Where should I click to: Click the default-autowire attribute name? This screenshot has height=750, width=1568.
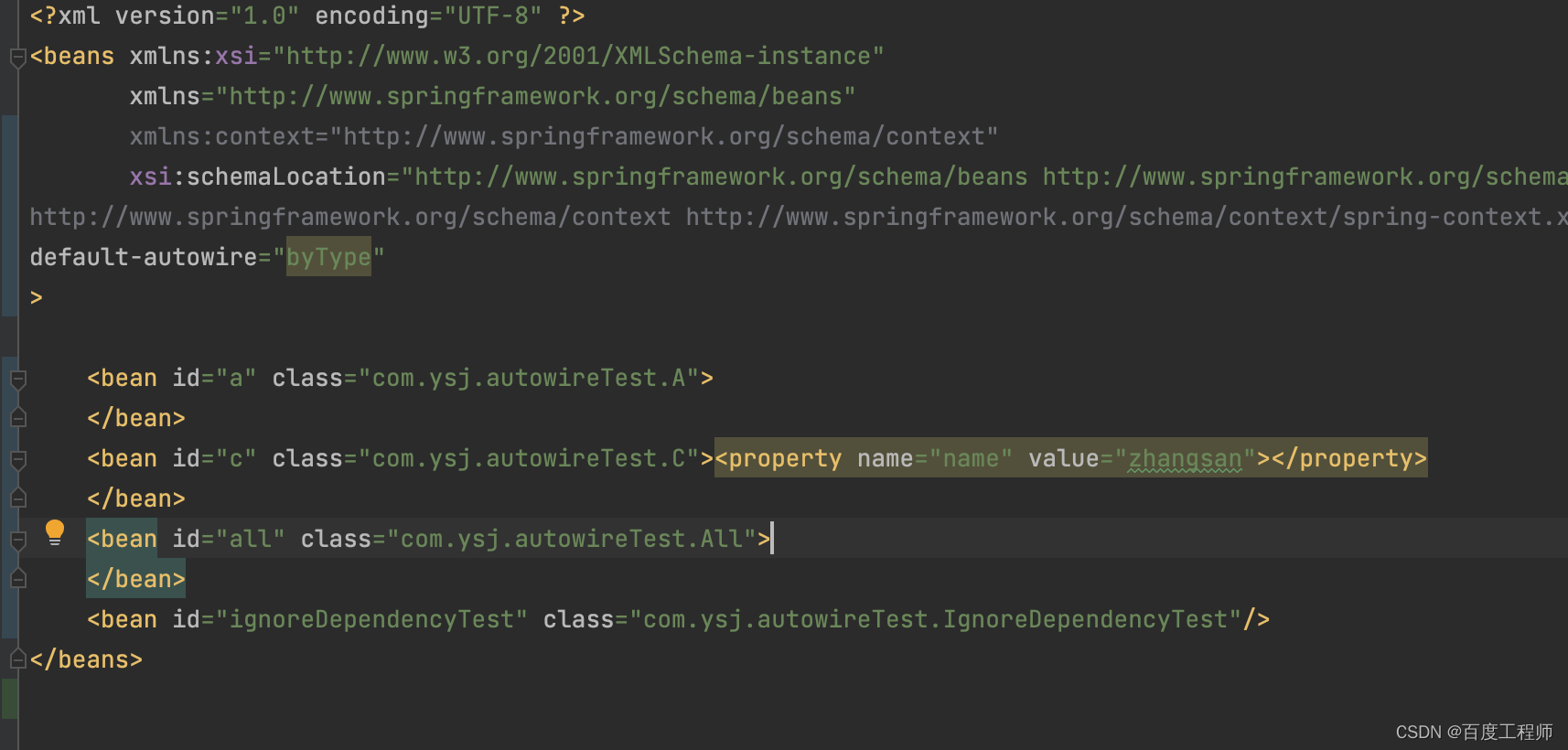(144, 257)
